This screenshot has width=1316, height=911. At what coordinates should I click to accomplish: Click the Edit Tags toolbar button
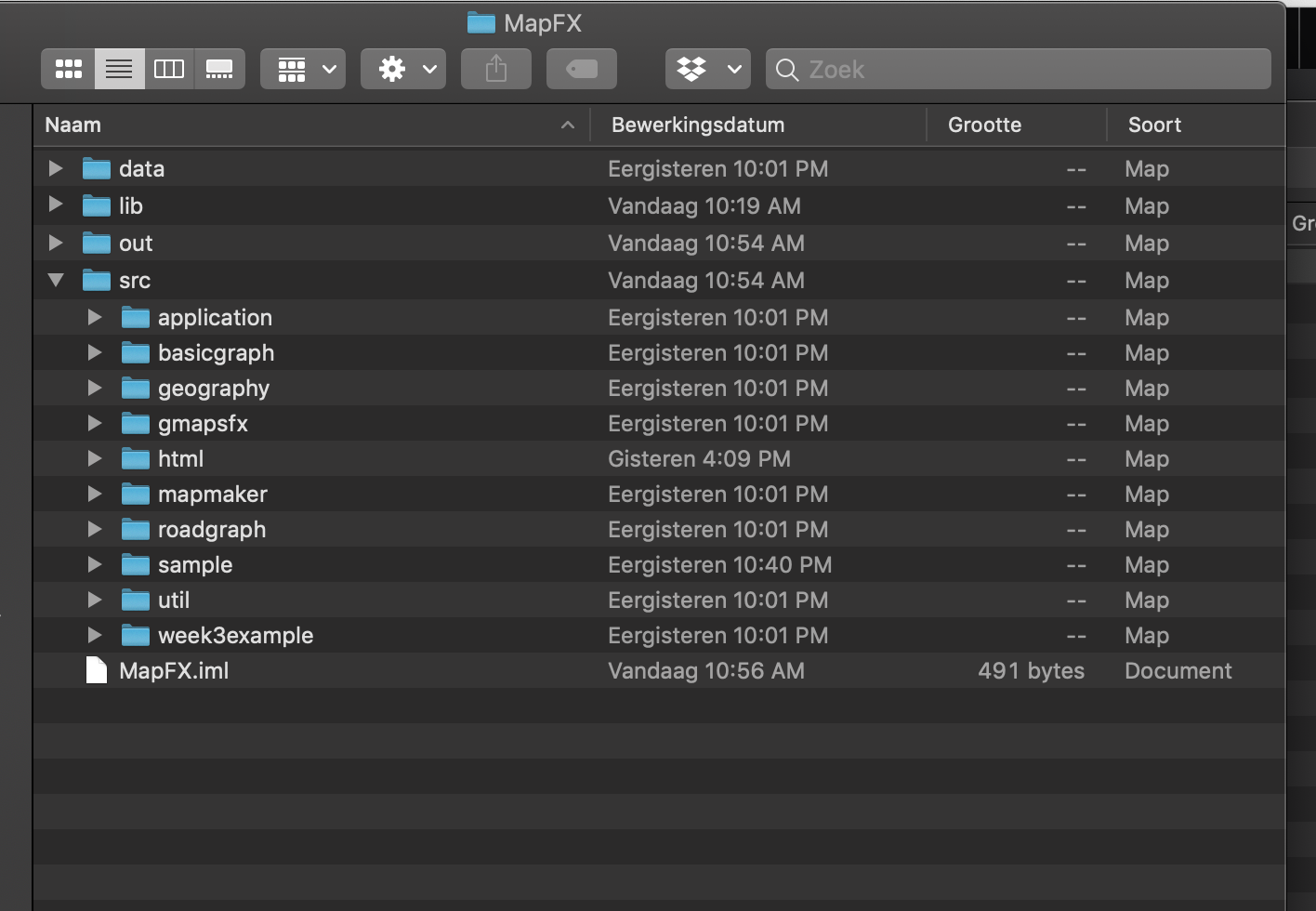(x=582, y=69)
